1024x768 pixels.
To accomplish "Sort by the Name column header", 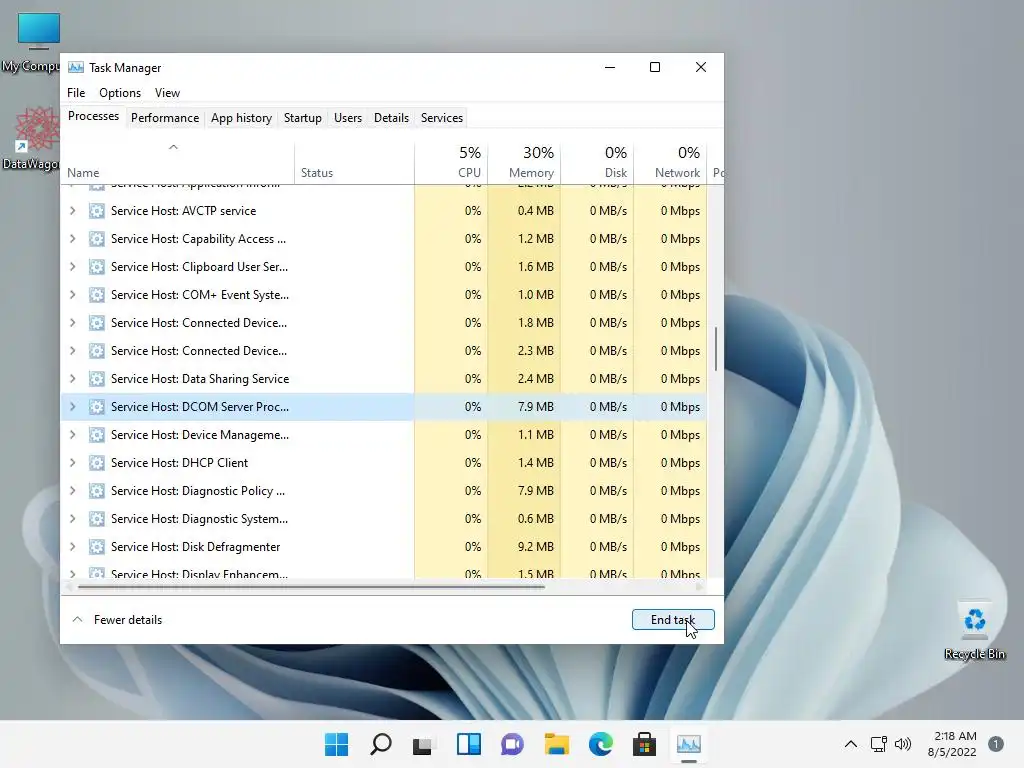I will 178,162.
